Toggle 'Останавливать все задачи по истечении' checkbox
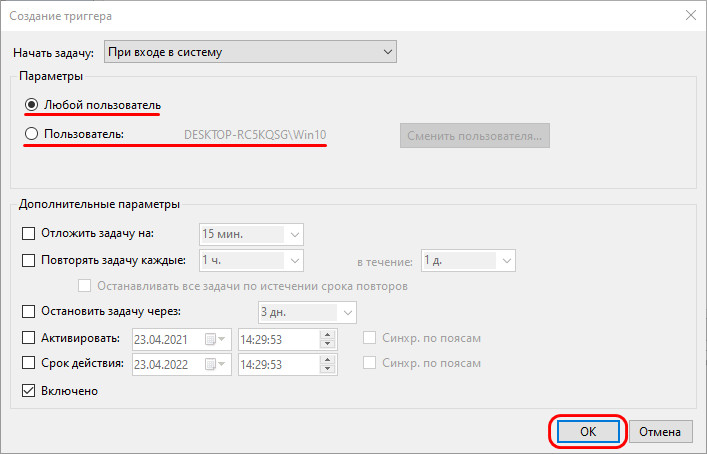 click(x=84, y=286)
